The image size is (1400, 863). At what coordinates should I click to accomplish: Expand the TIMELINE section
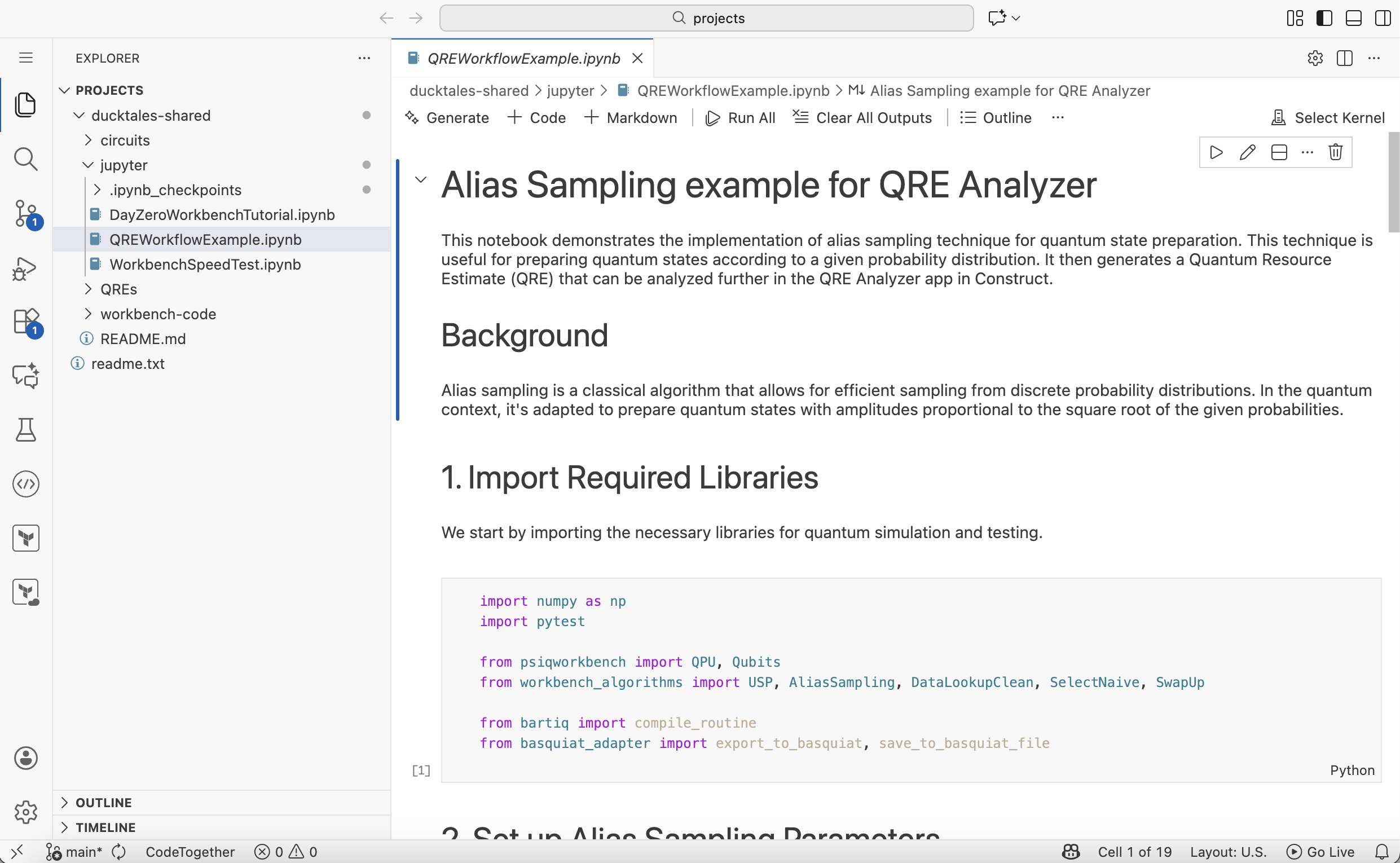coord(222,827)
